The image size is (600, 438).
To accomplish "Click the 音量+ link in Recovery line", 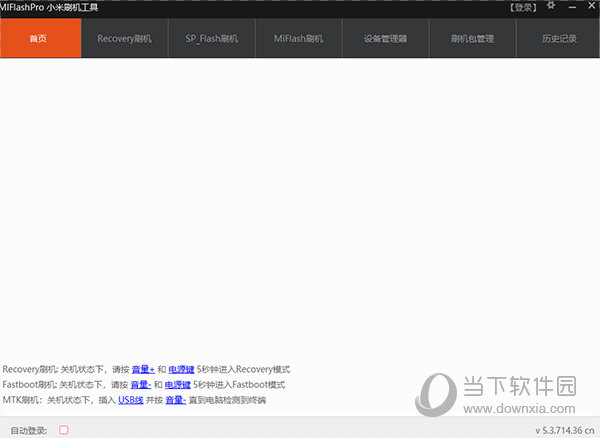I will pyautogui.click(x=143, y=369).
